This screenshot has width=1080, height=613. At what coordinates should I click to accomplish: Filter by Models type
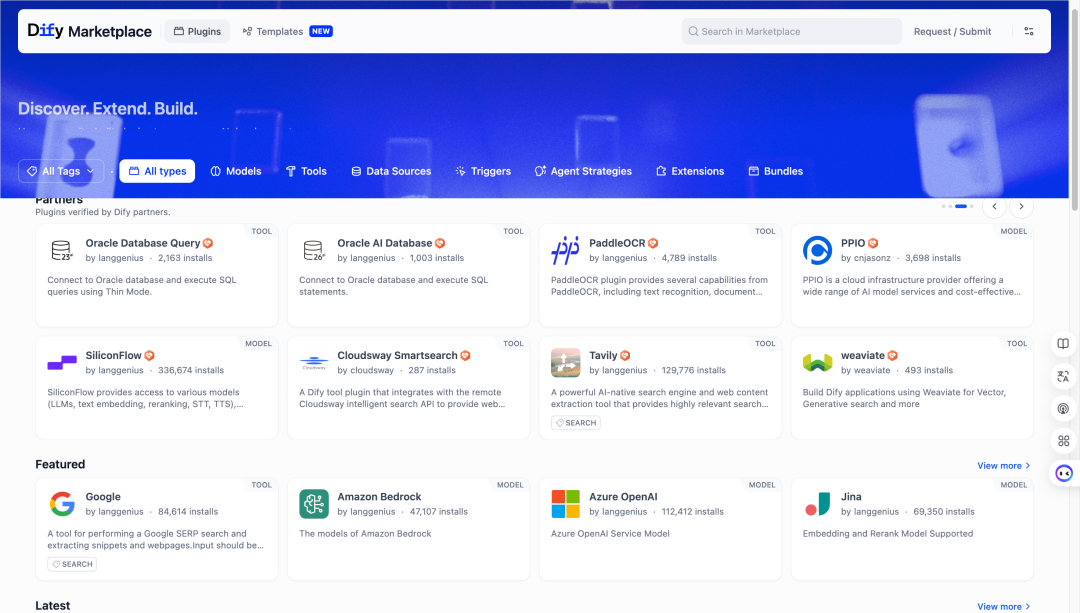click(x=236, y=171)
